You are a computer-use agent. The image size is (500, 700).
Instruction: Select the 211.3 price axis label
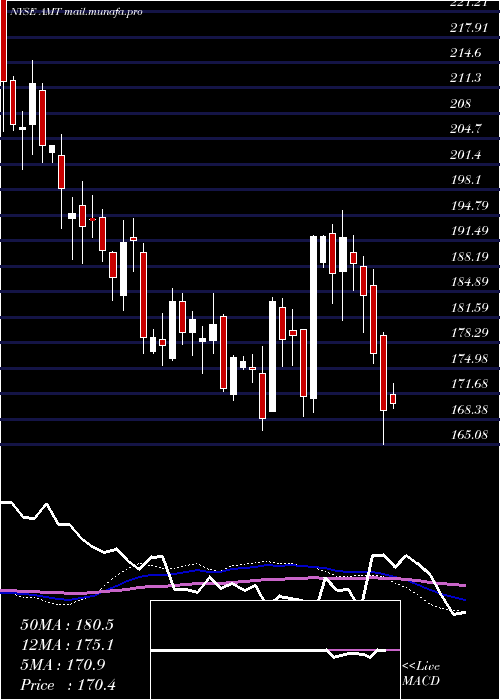(x=466, y=79)
